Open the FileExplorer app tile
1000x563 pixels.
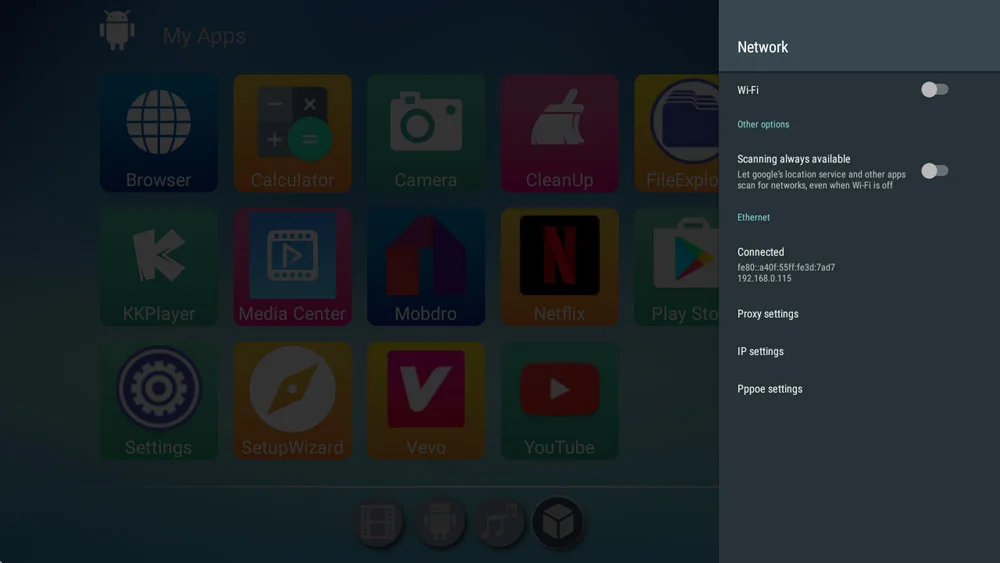click(677, 133)
